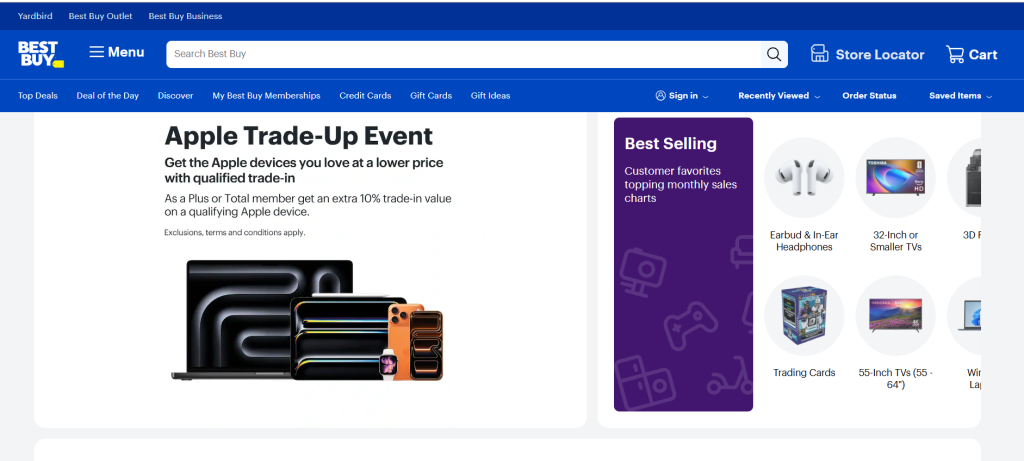Image resolution: width=1024 pixels, height=461 pixels.
Task: Open Credit Cards page
Action: click(365, 95)
